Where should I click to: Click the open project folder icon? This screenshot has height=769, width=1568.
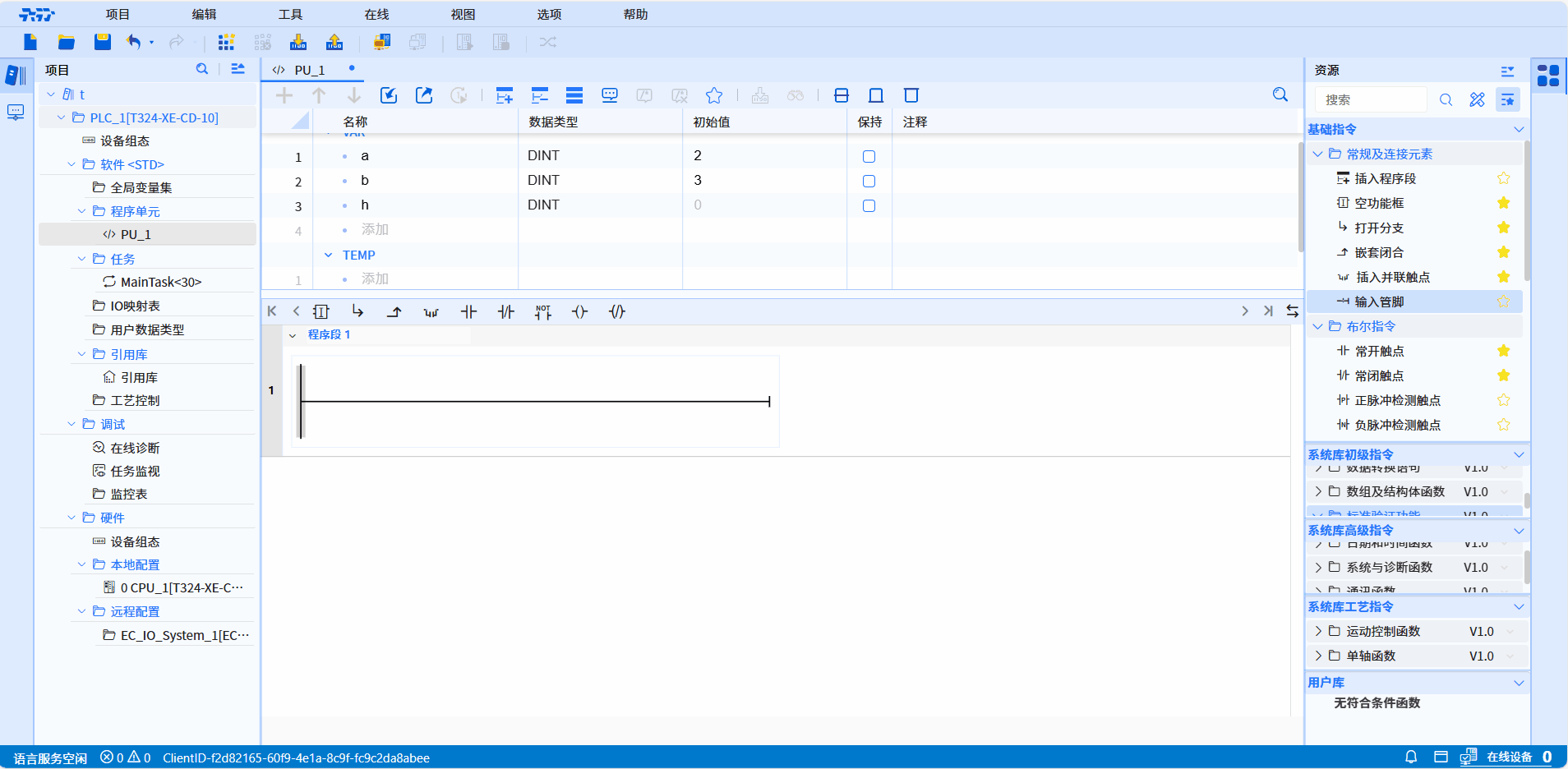point(67,42)
